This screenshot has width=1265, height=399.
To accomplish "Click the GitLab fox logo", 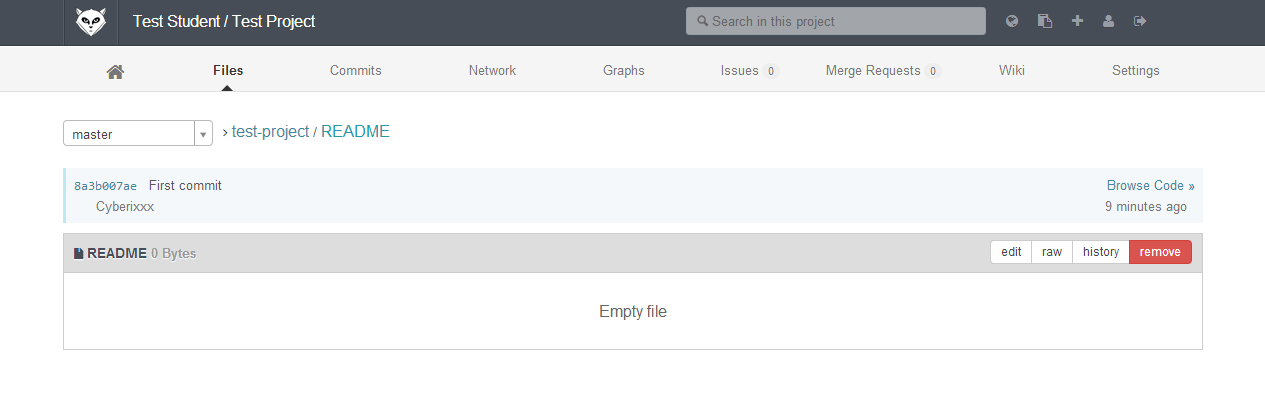I will [x=91, y=21].
